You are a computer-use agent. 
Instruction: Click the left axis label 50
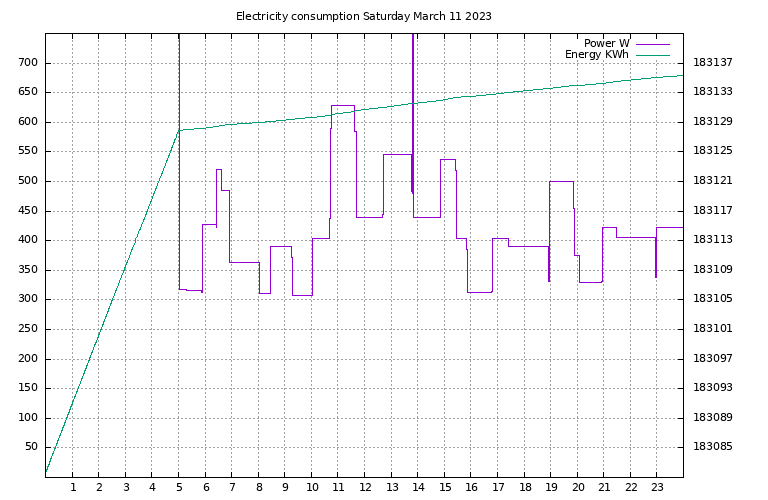31,447
